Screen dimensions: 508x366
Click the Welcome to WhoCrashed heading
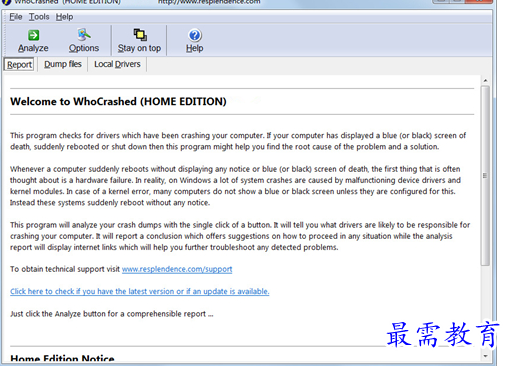[118, 101]
